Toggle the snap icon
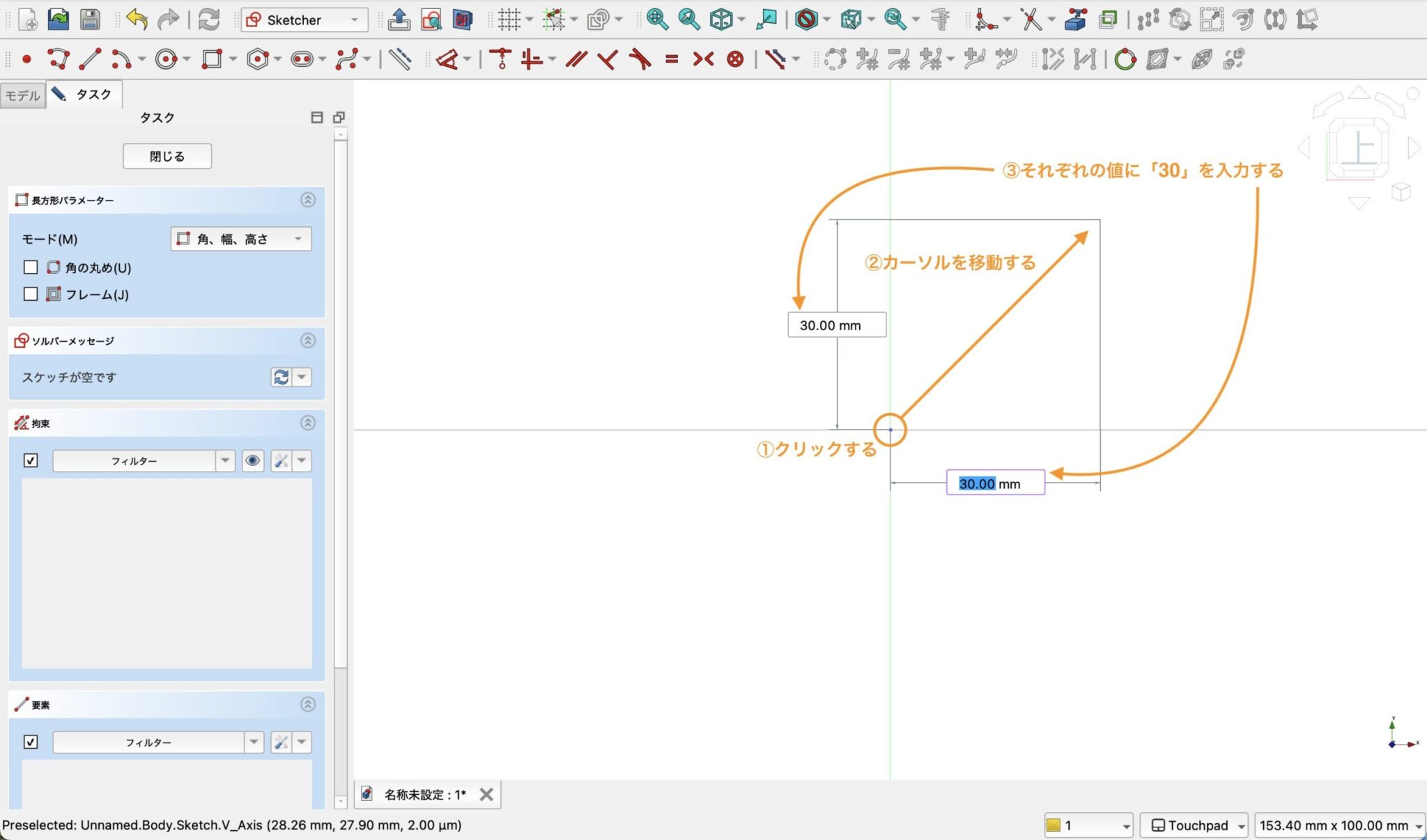Viewport: 1427px width, 840px height. [x=554, y=20]
